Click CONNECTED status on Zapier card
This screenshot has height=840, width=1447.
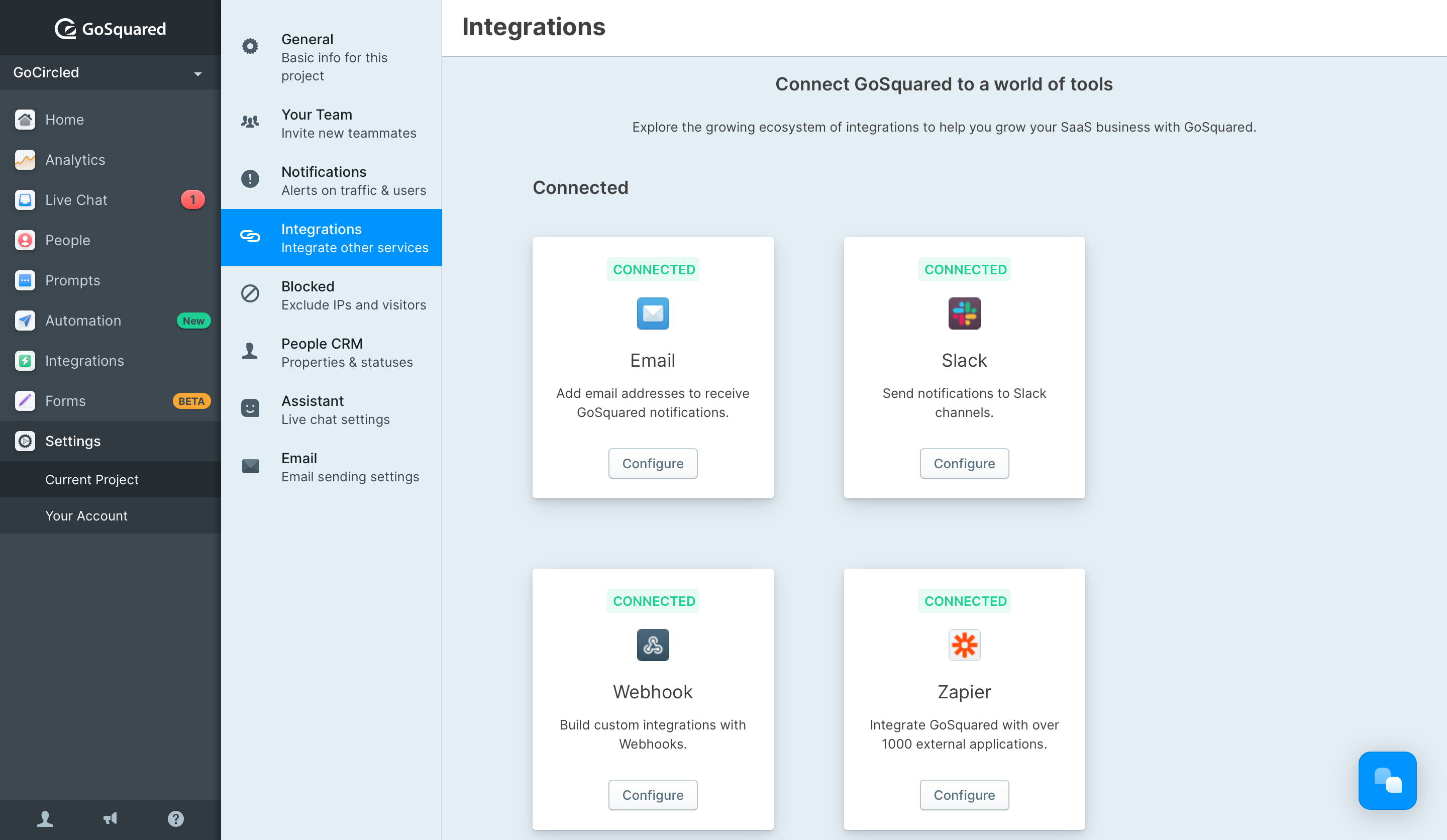(x=965, y=600)
